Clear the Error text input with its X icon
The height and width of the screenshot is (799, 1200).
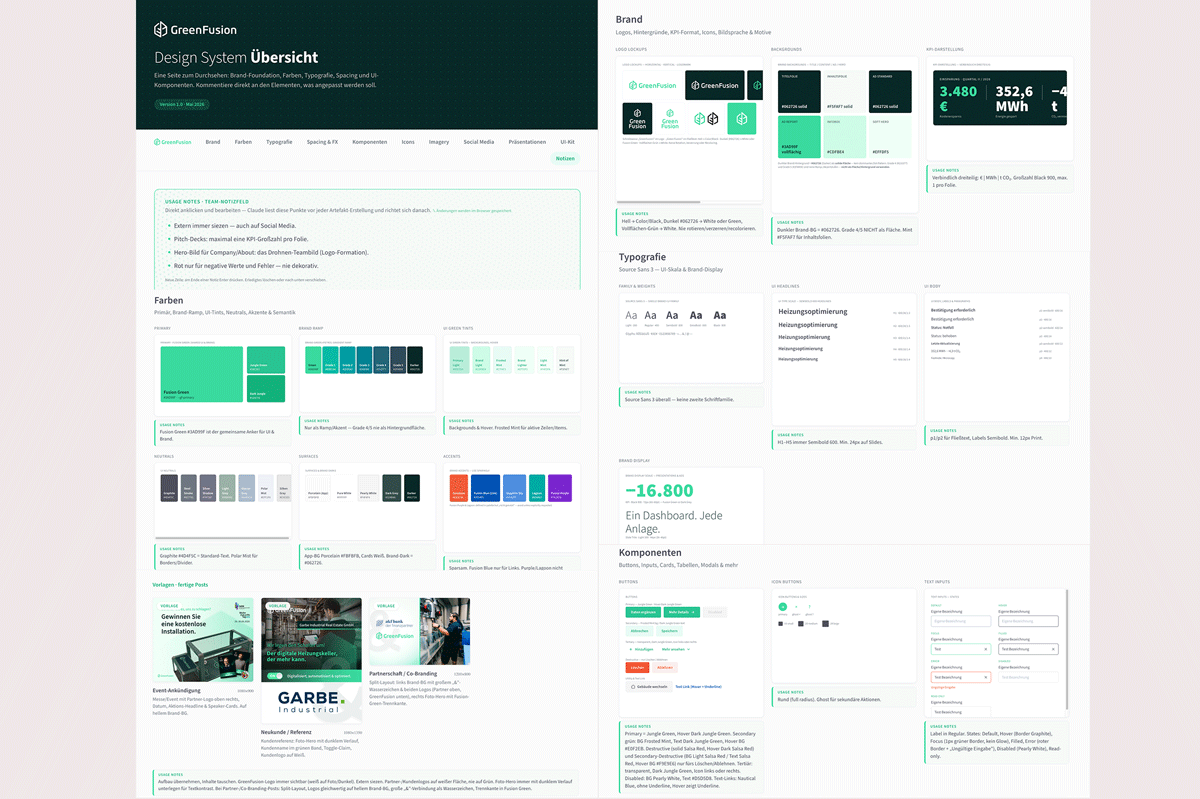click(985, 677)
